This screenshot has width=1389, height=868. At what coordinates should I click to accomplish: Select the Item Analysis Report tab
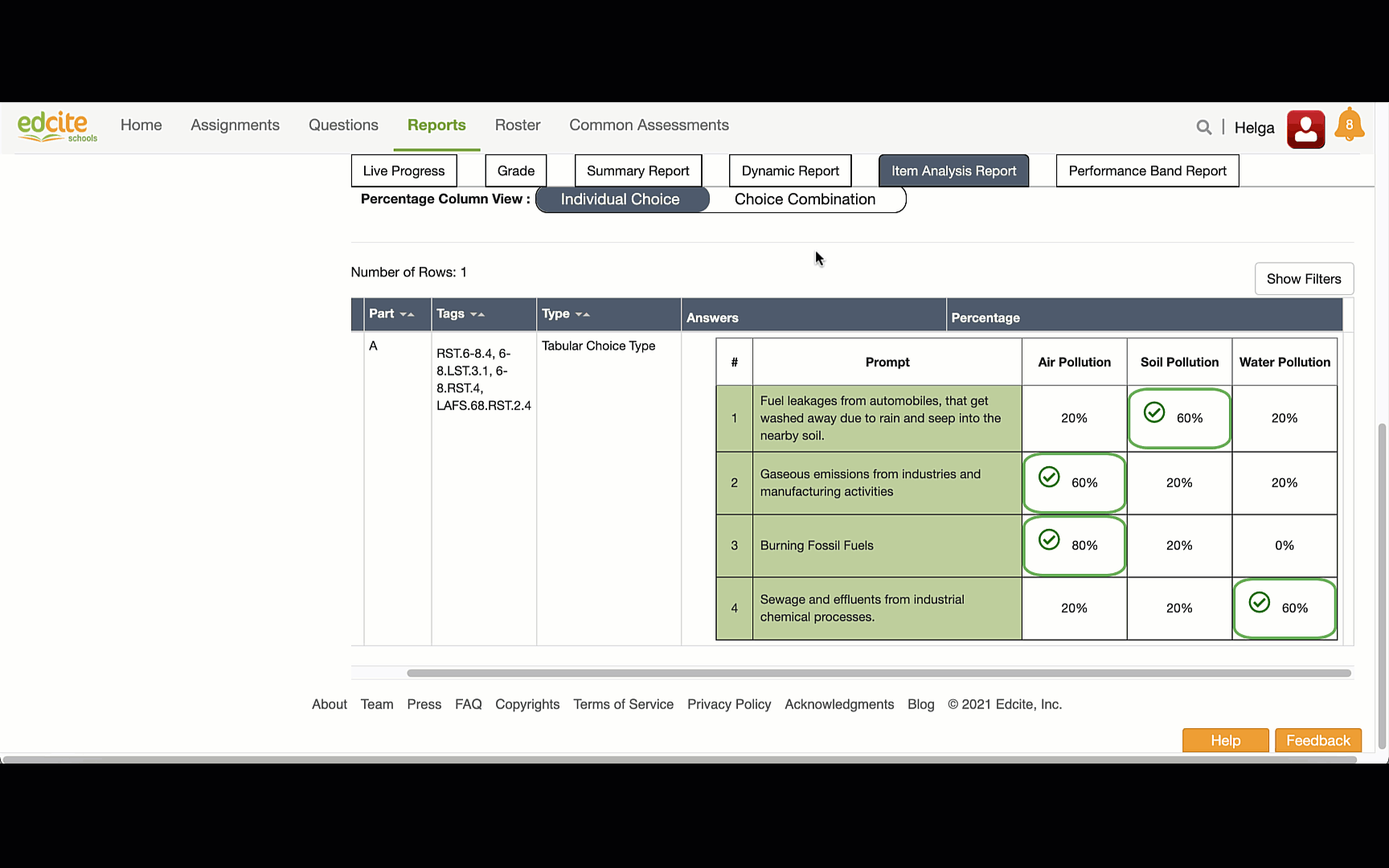click(954, 171)
